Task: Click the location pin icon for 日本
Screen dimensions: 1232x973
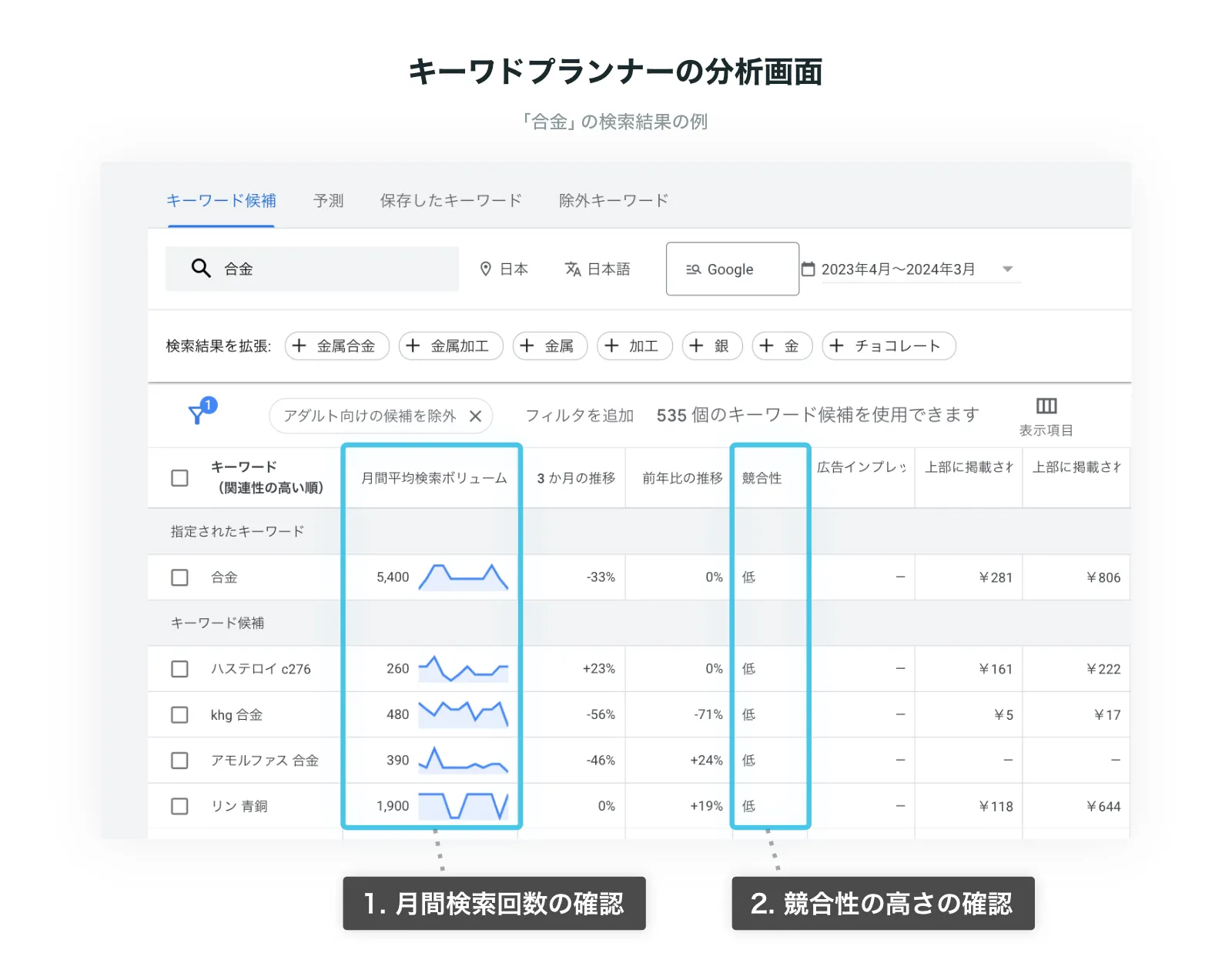Action: pos(485,269)
